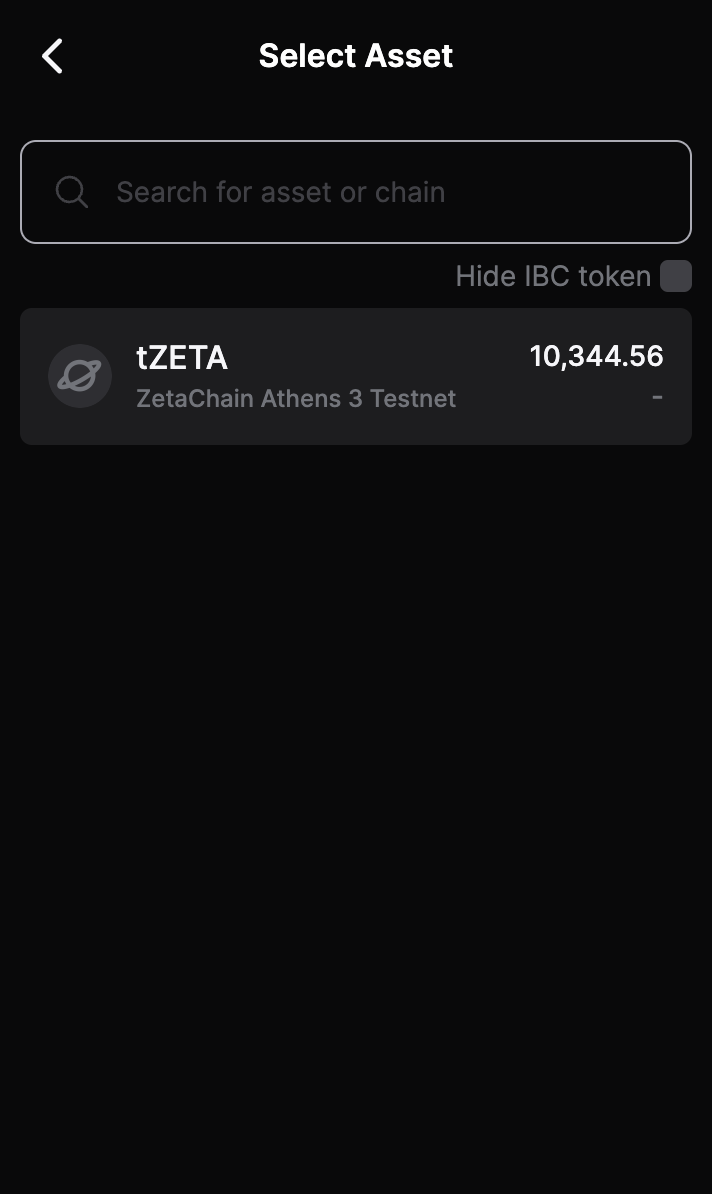Viewport: 712px width, 1194px height.
Task: Focus the asset or chain search field
Action: 356,192
